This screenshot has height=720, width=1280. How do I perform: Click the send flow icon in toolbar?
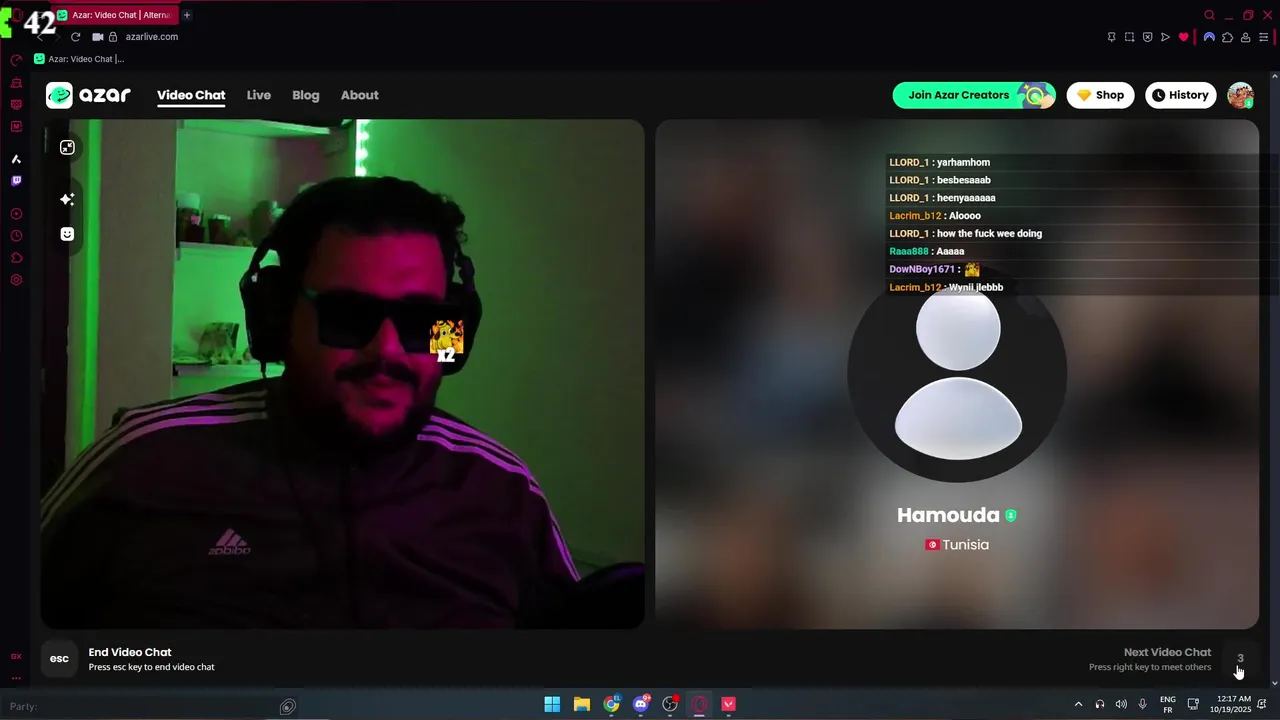coord(1165,37)
